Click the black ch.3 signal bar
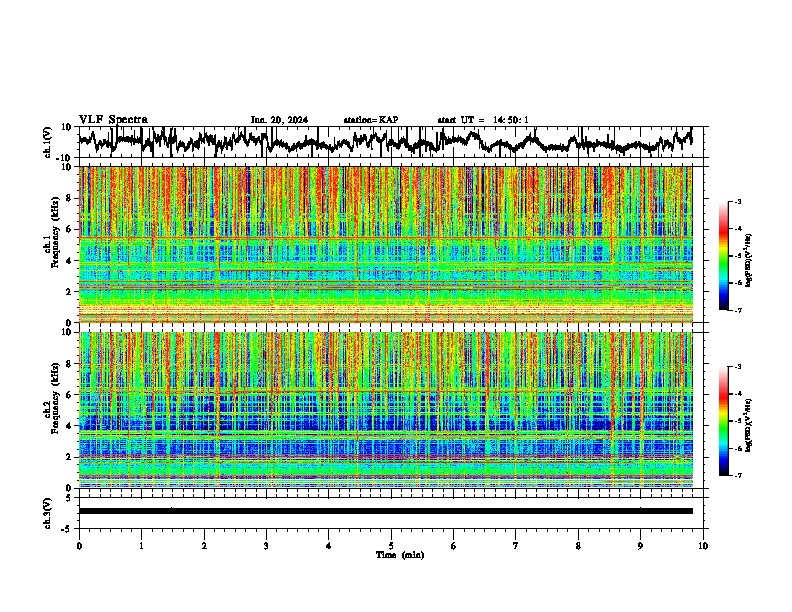 [385, 511]
